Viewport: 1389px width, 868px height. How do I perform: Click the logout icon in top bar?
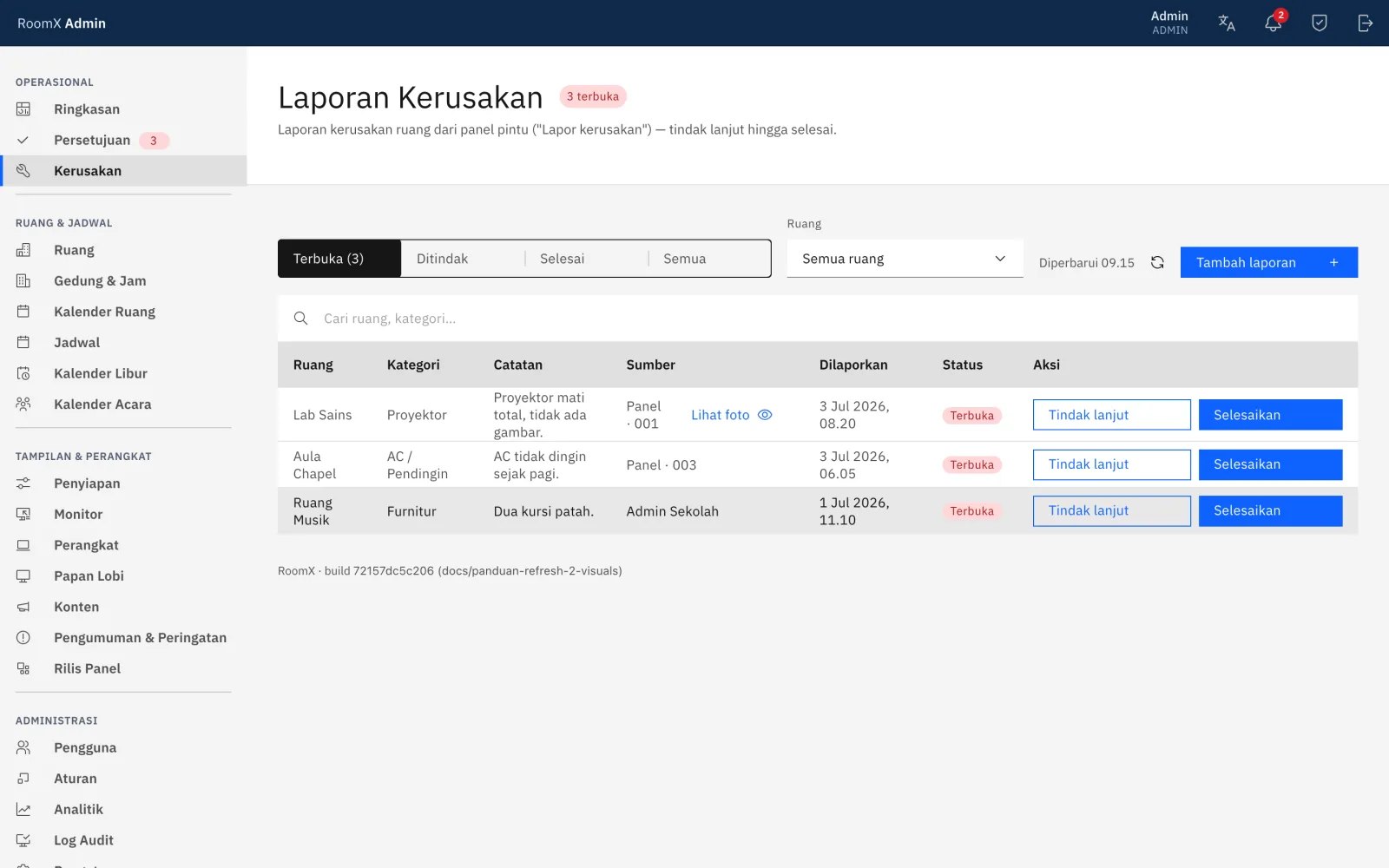[x=1366, y=23]
